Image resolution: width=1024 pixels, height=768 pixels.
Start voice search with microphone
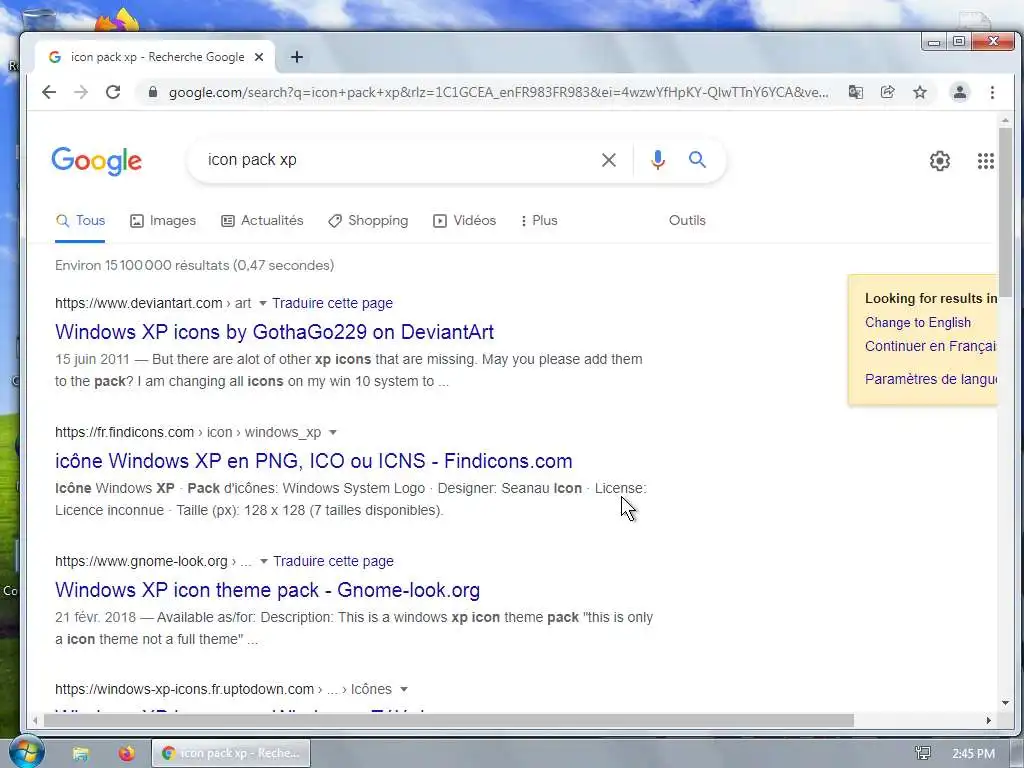click(658, 160)
